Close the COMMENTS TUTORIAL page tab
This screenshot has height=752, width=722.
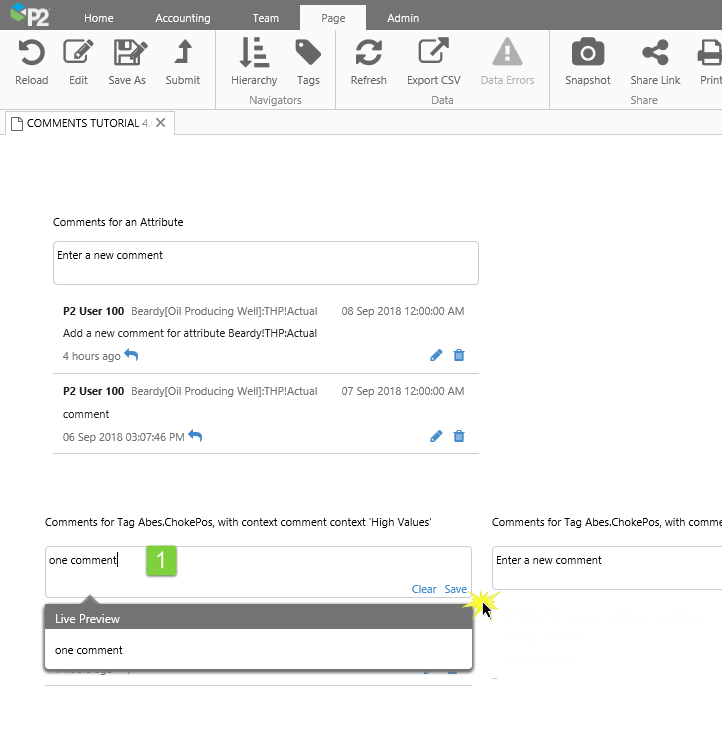point(161,122)
